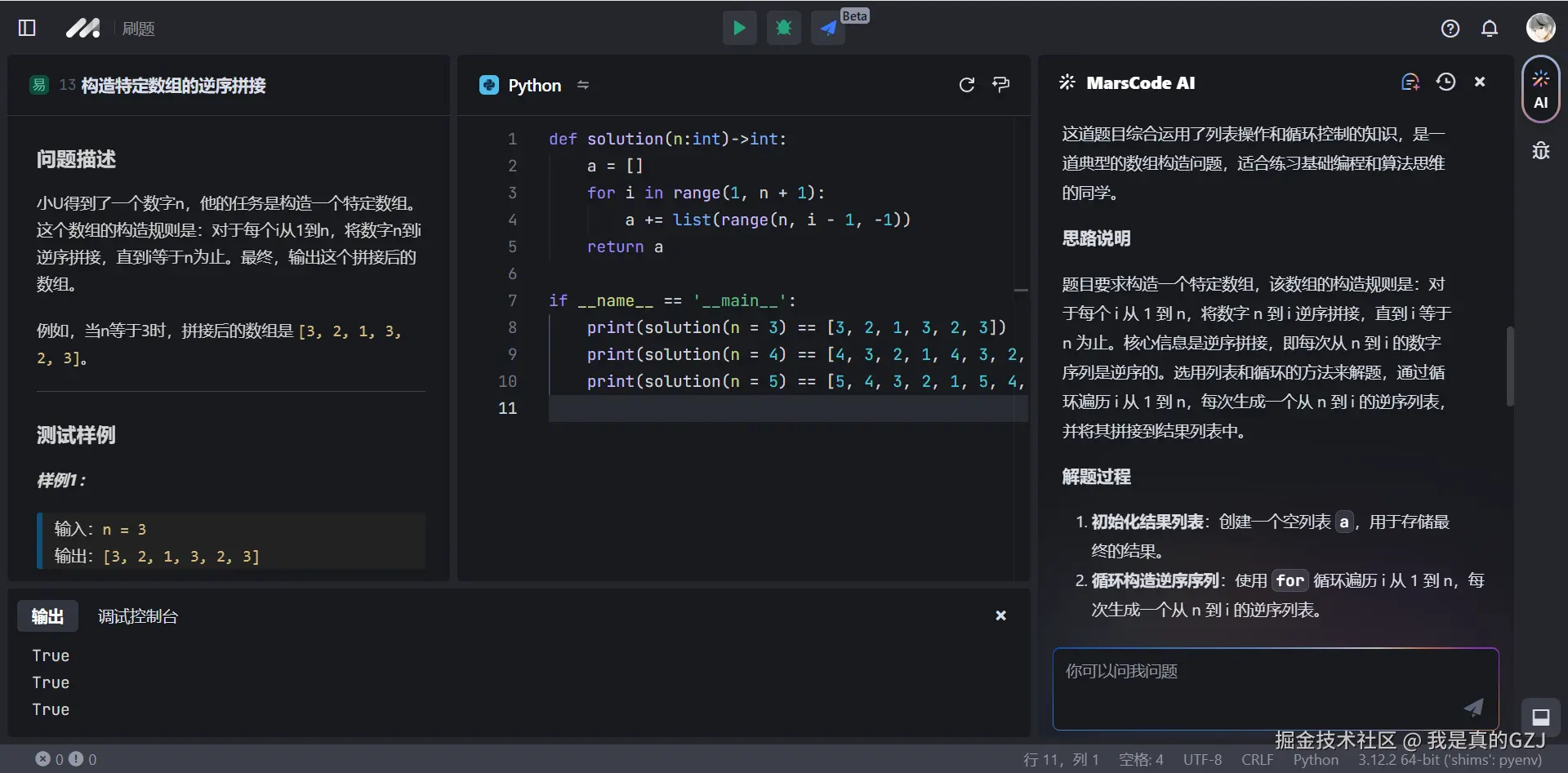This screenshot has width=1568, height=773.
Task: Switch to the 调试控制台 tab
Action: tap(138, 616)
